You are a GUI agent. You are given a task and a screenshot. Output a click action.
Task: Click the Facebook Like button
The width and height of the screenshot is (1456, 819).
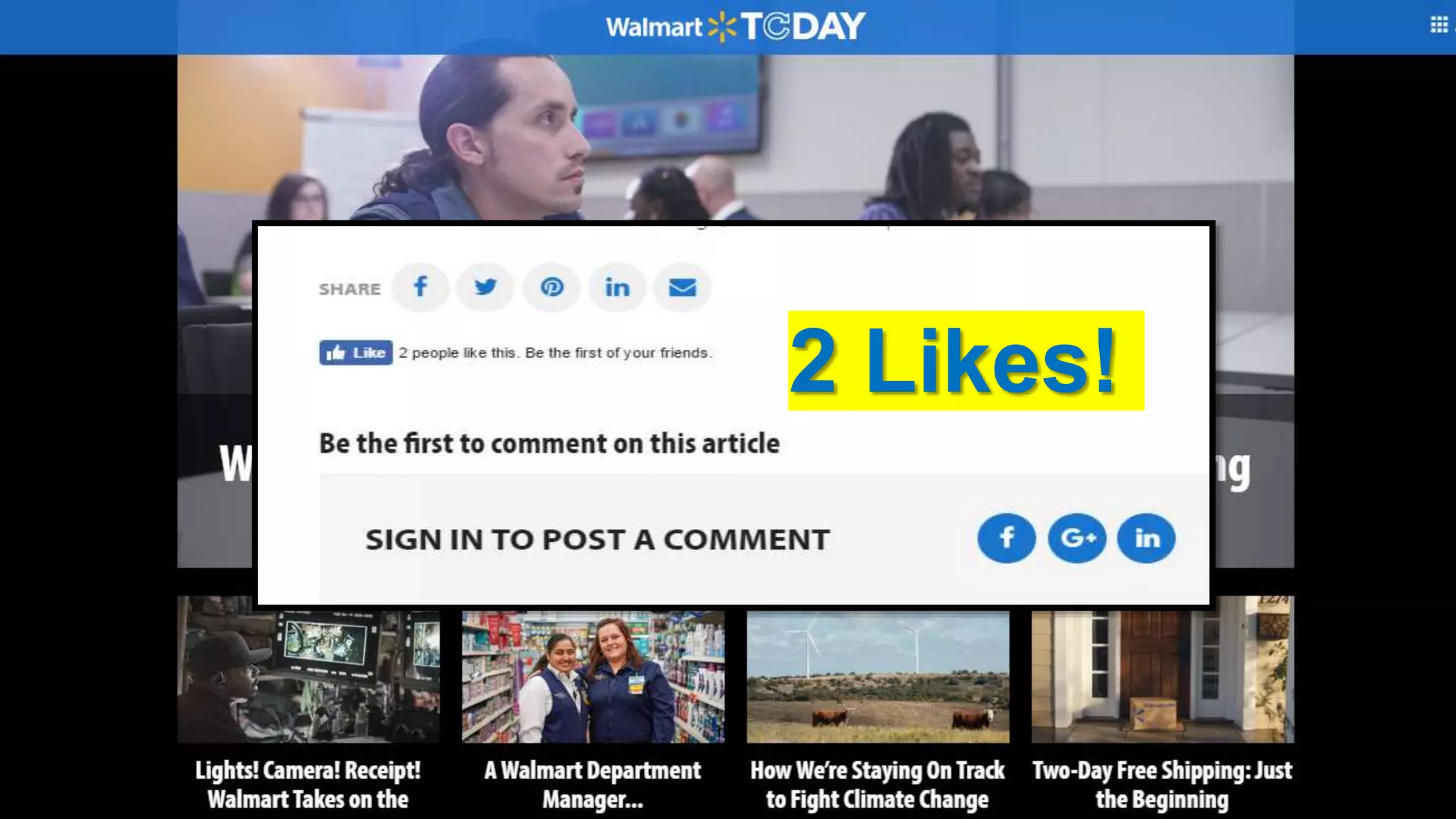click(355, 353)
